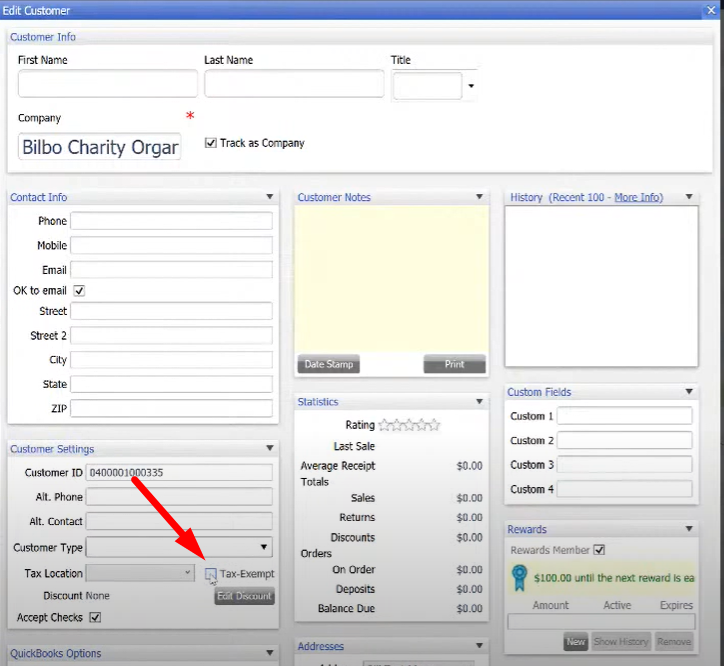The image size is (724, 666).
Task: Uncheck the Rewards Member checkbox
Action: coord(599,550)
